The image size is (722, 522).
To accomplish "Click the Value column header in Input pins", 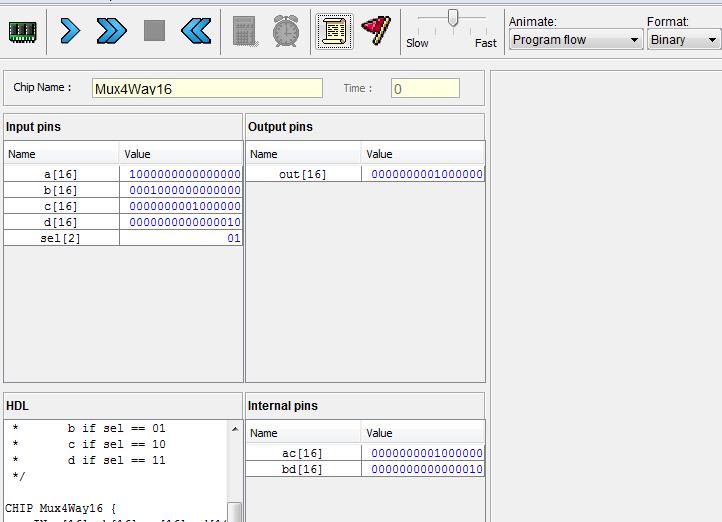I will [180, 154].
